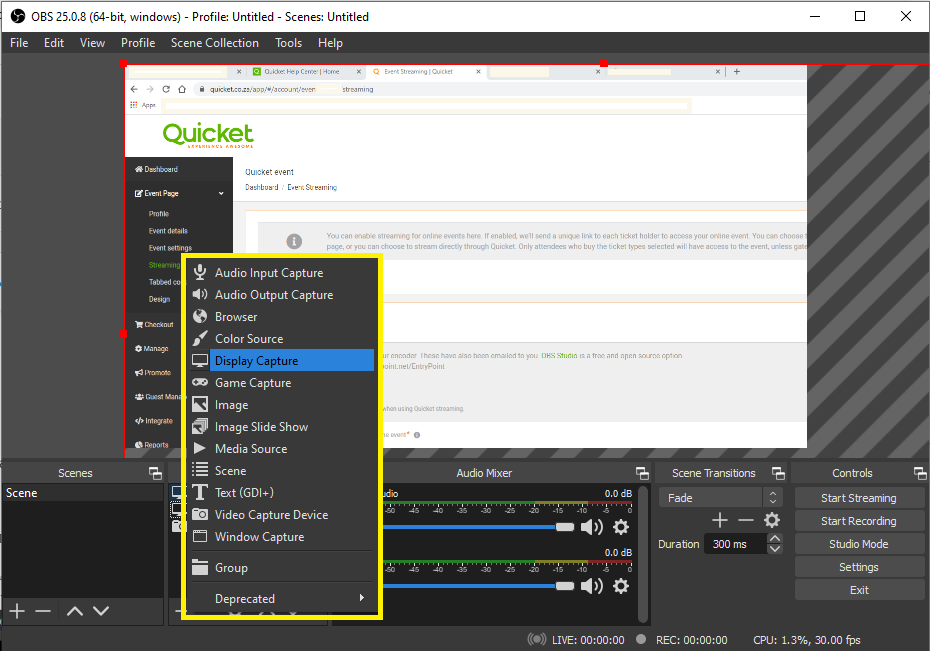
Task: Open lower audio channel settings gear
Action: click(x=620, y=586)
